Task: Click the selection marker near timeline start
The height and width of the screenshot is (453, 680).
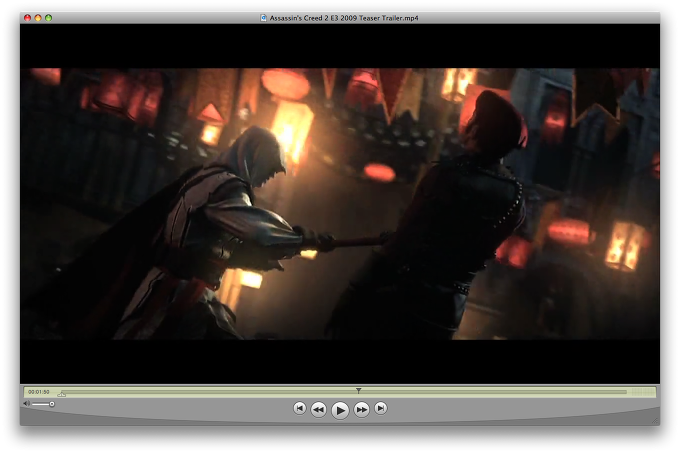Action: coord(62,394)
